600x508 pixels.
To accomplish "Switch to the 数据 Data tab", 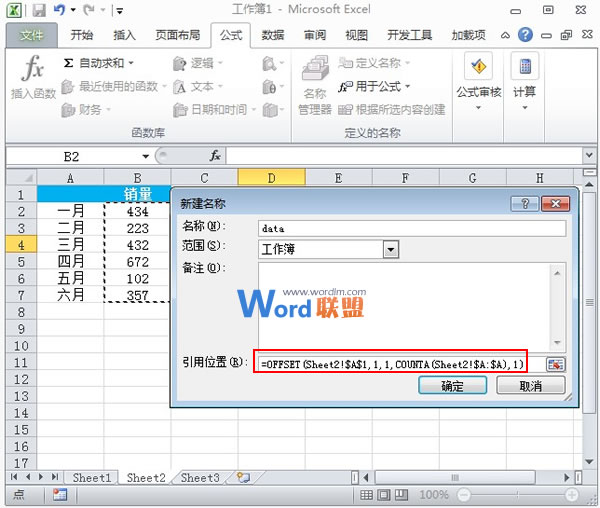I will [x=273, y=35].
